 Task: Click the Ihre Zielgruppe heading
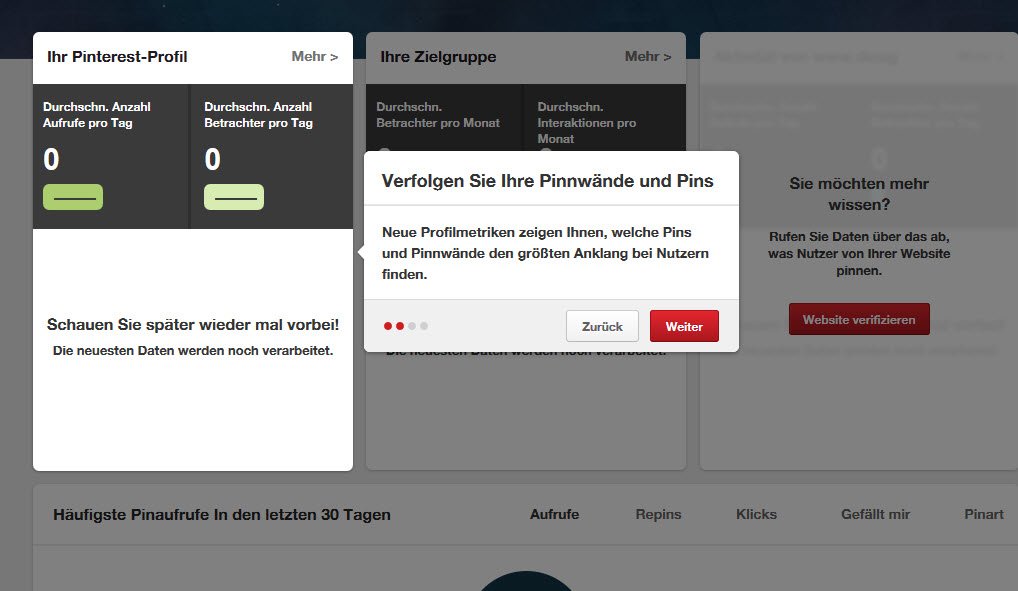click(438, 57)
